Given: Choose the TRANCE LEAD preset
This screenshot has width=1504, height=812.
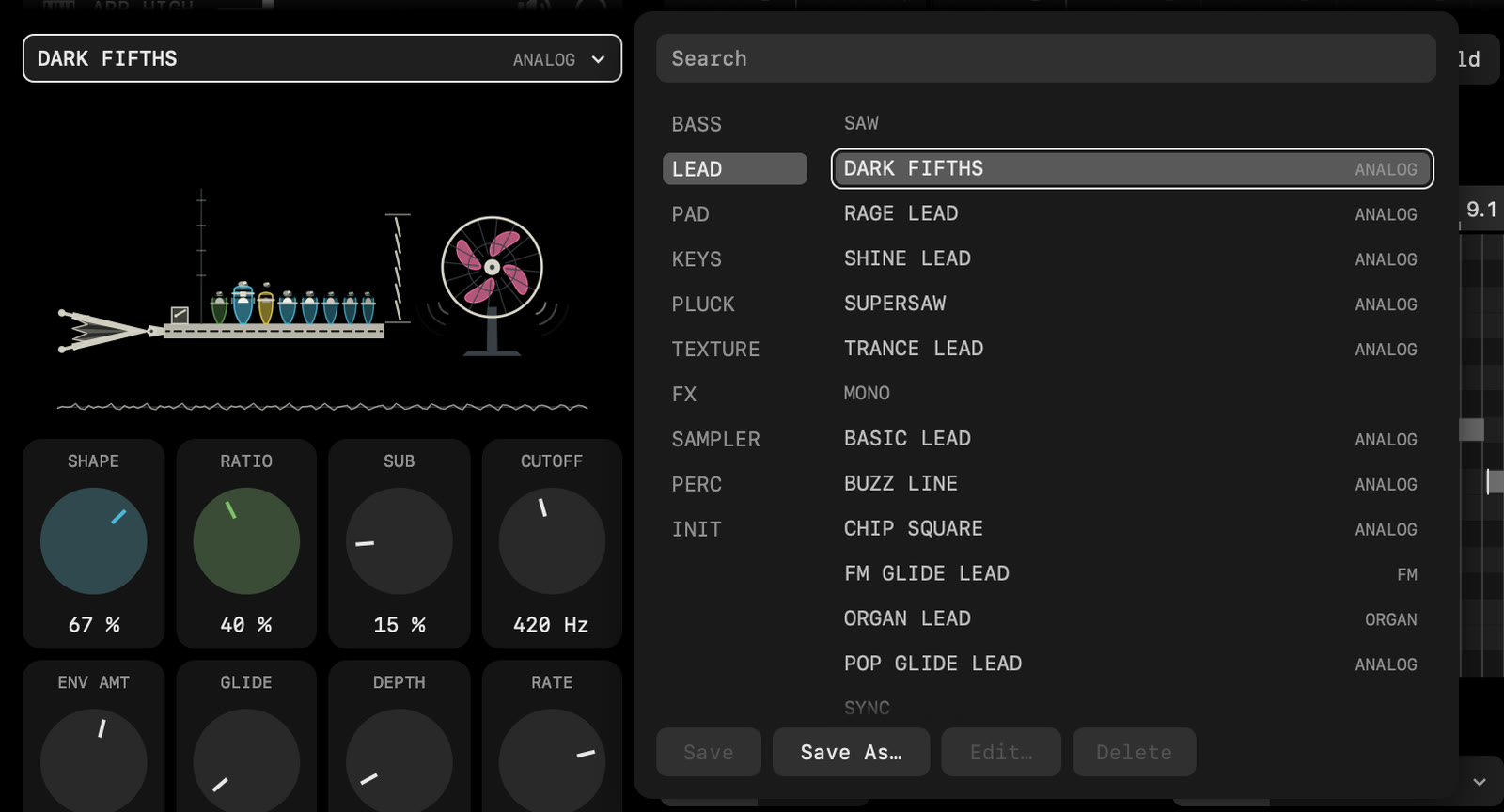Looking at the screenshot, I should (1132, 350).
